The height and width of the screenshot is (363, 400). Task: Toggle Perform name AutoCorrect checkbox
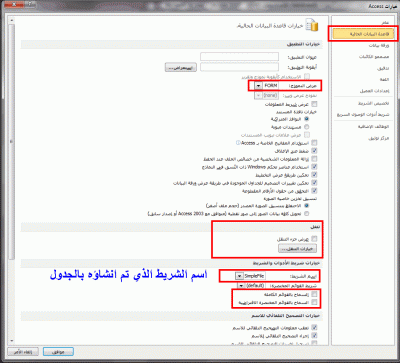[x=314, y=336]
